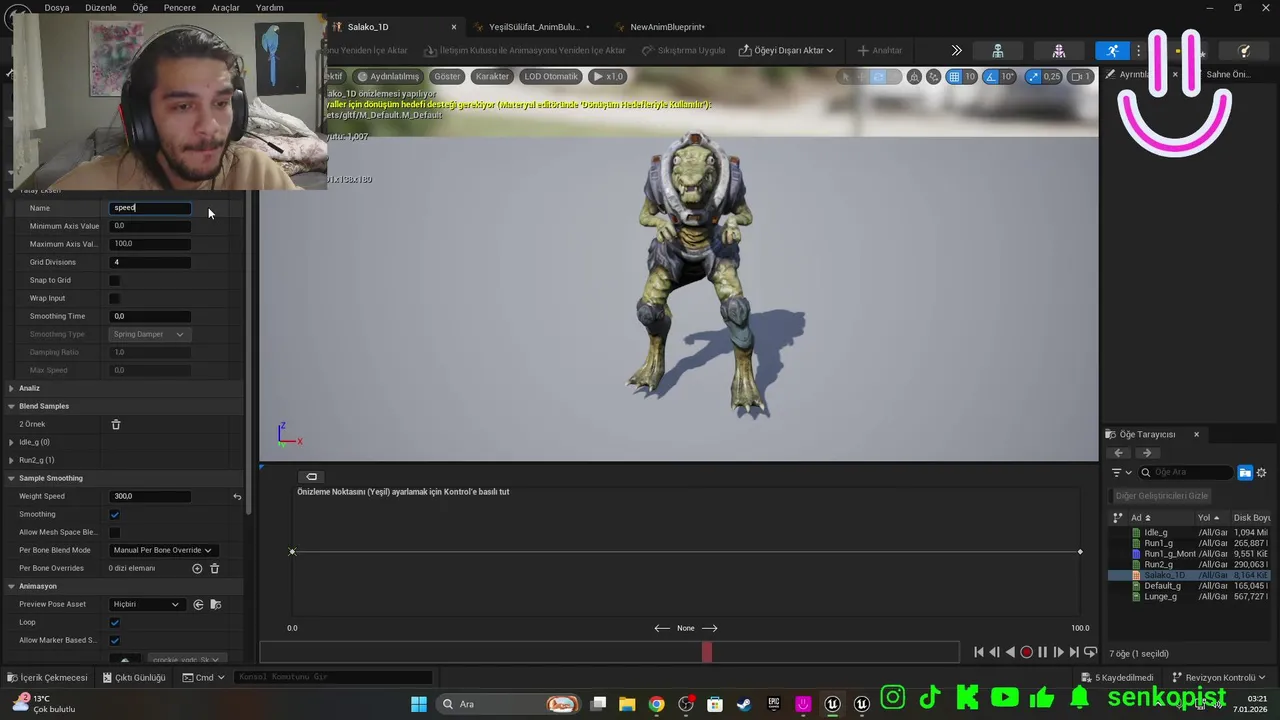Screen dimensions: 1280x720
Task: Step to previous frame
Action: tap(994, 652)
